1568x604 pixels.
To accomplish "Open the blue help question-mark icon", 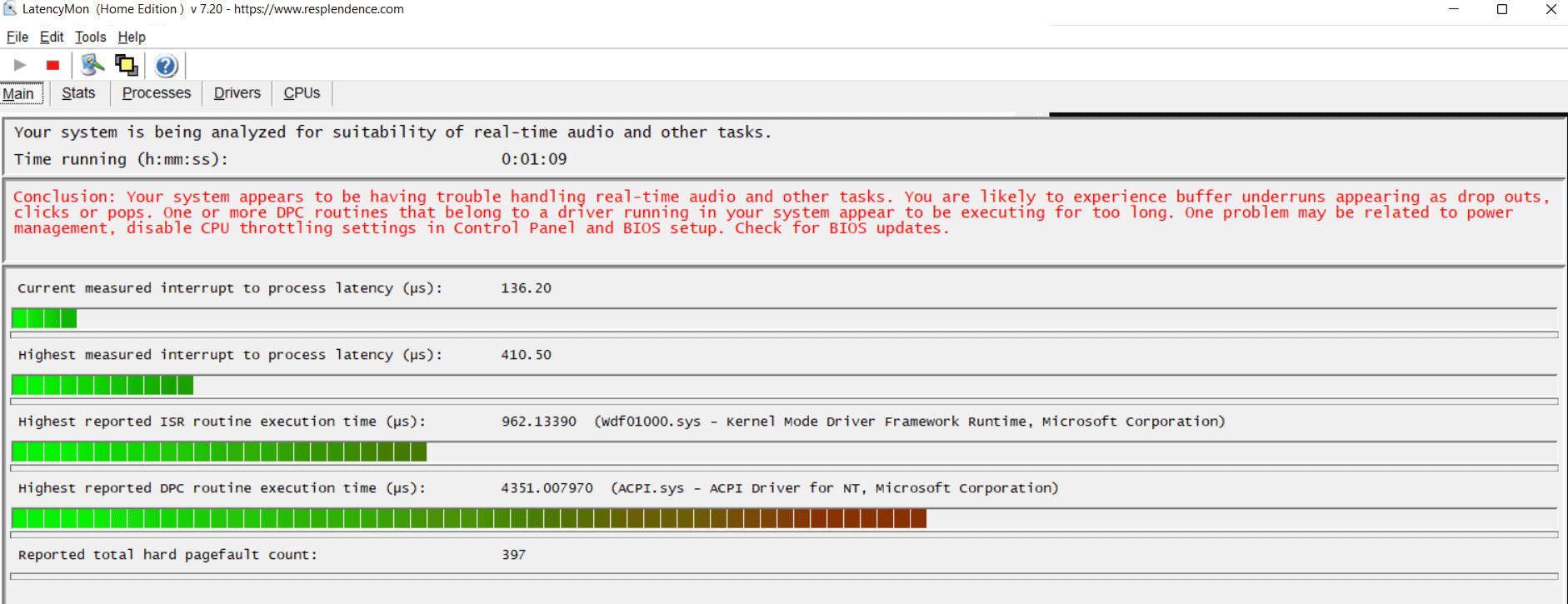I will [166, 65].
